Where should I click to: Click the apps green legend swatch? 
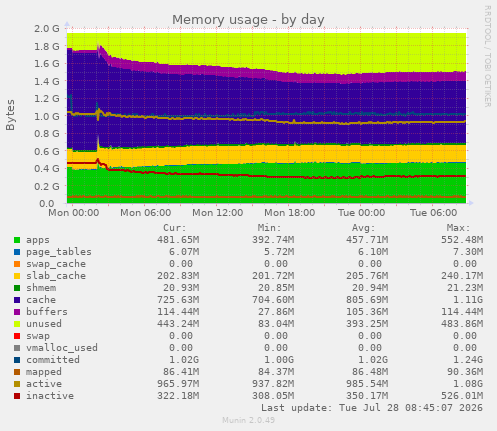[x=17, y=240]
